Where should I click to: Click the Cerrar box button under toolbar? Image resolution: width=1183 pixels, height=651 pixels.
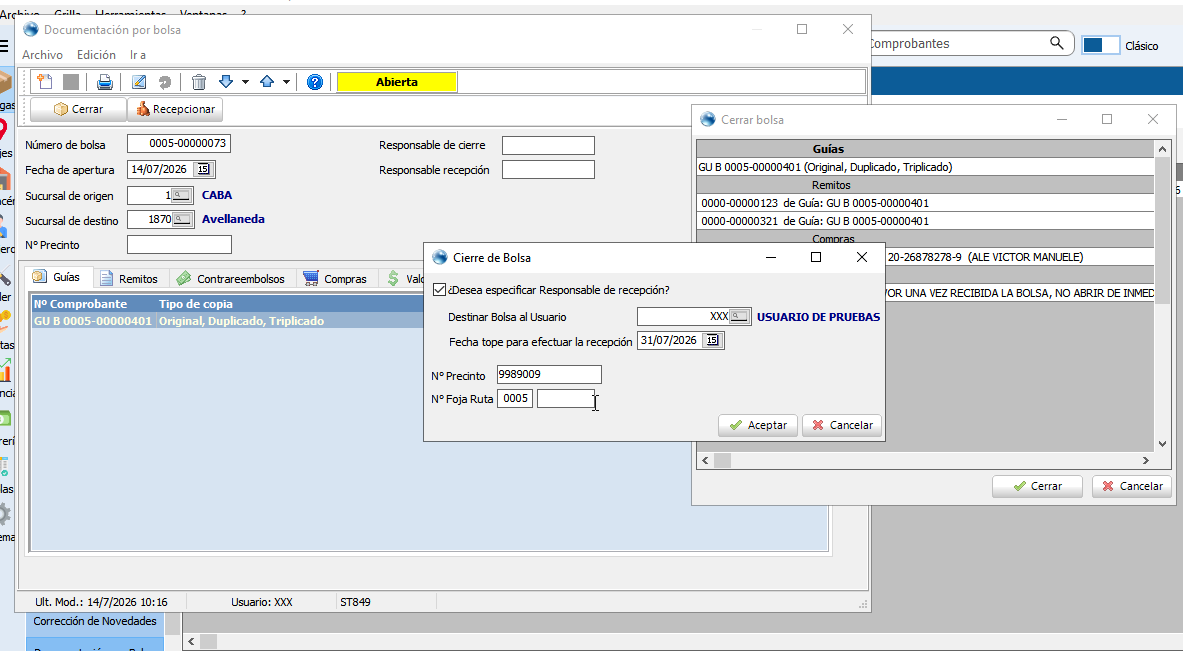click(78, 109)
